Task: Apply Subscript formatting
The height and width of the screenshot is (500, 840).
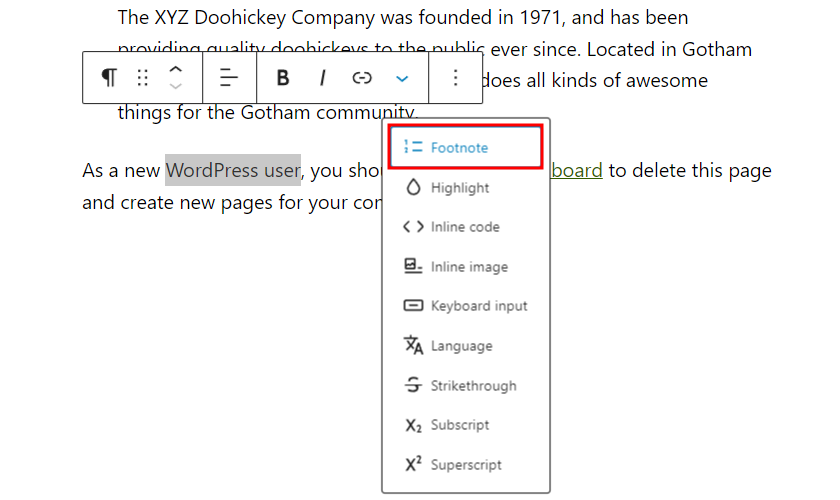Action: [466, 425]
